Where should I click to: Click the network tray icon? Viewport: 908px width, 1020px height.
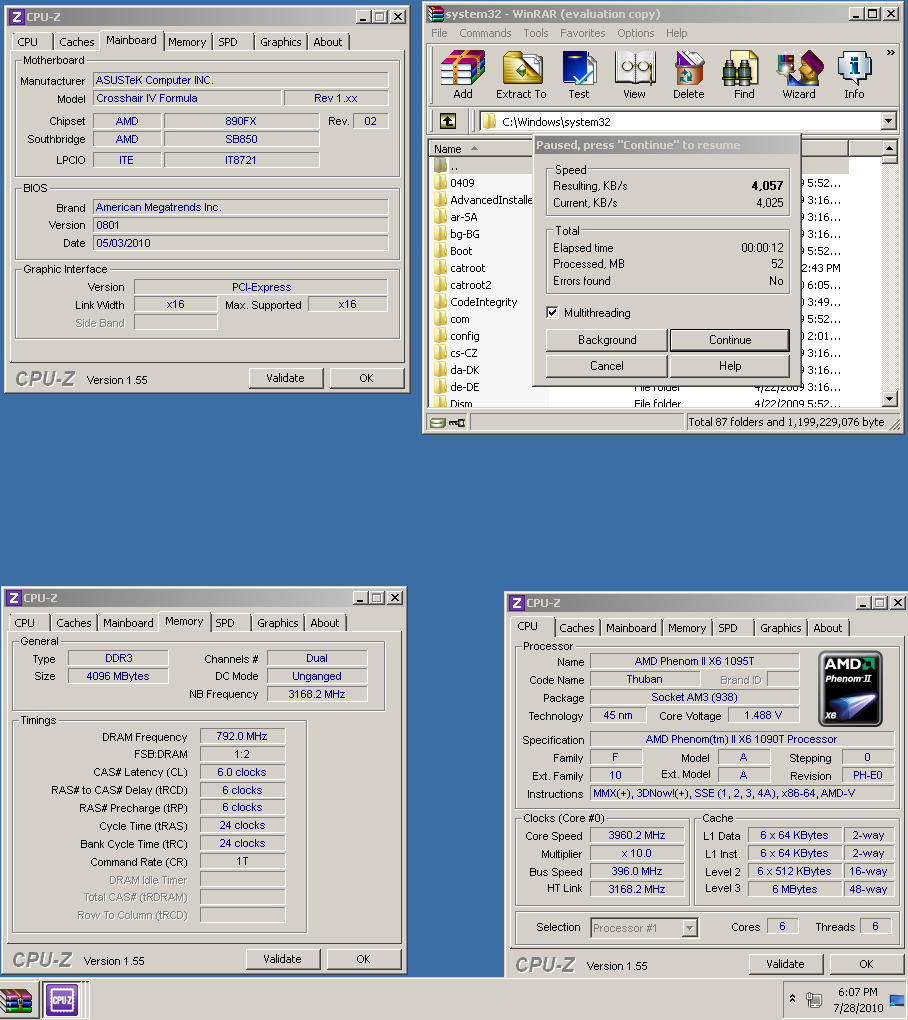point(813,999)
